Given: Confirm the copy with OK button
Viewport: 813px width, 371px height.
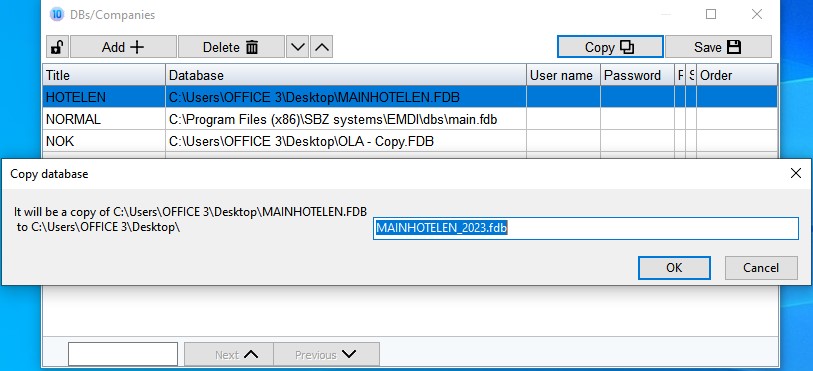Looking at the screenshot, I should pos(674,268).
